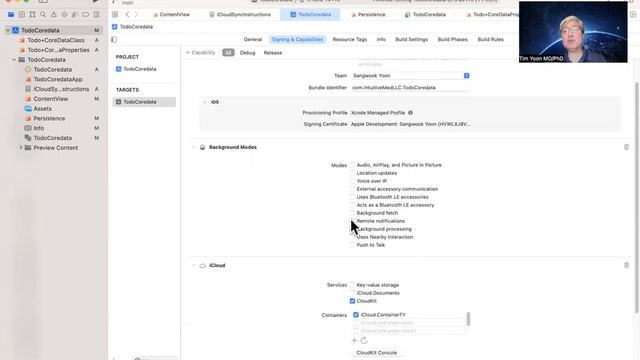Open the Debug navigator icon
This screenshot has height=360, width=640.
tap(75, 15)
